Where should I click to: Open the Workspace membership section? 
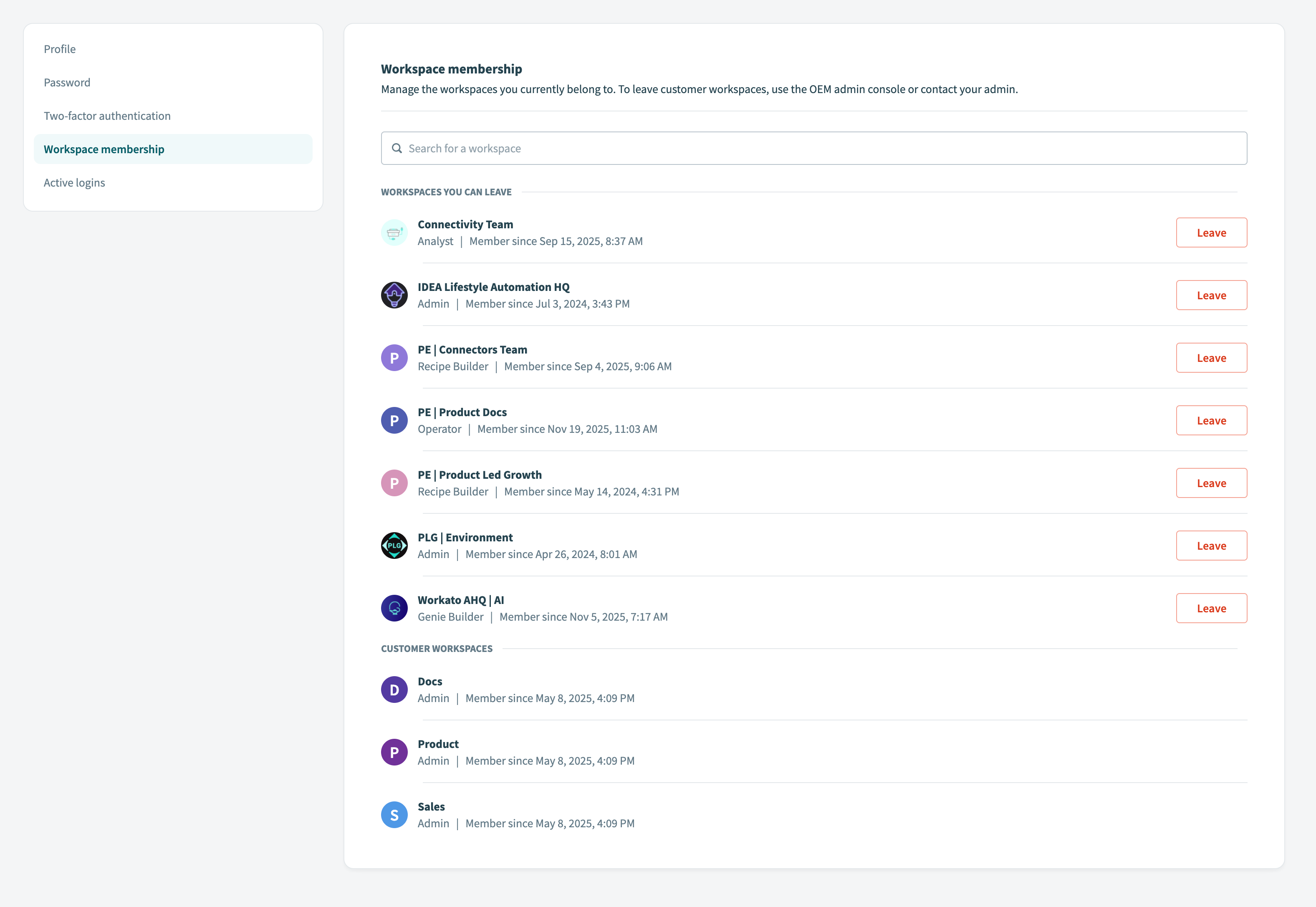click(104, 149)
